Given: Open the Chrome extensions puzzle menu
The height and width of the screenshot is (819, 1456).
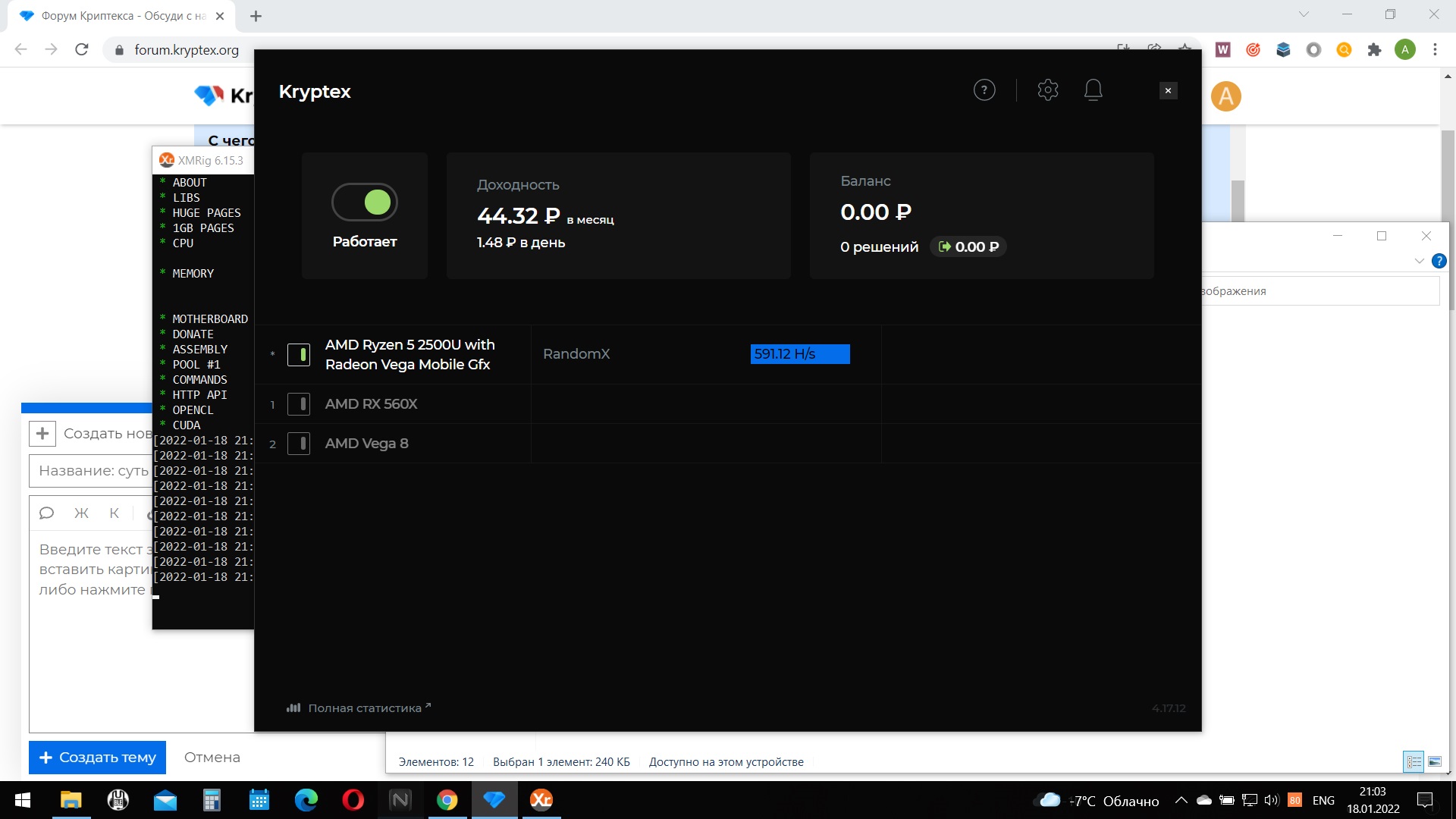Looking at the screenshot, I should (x=1374, y=49).
